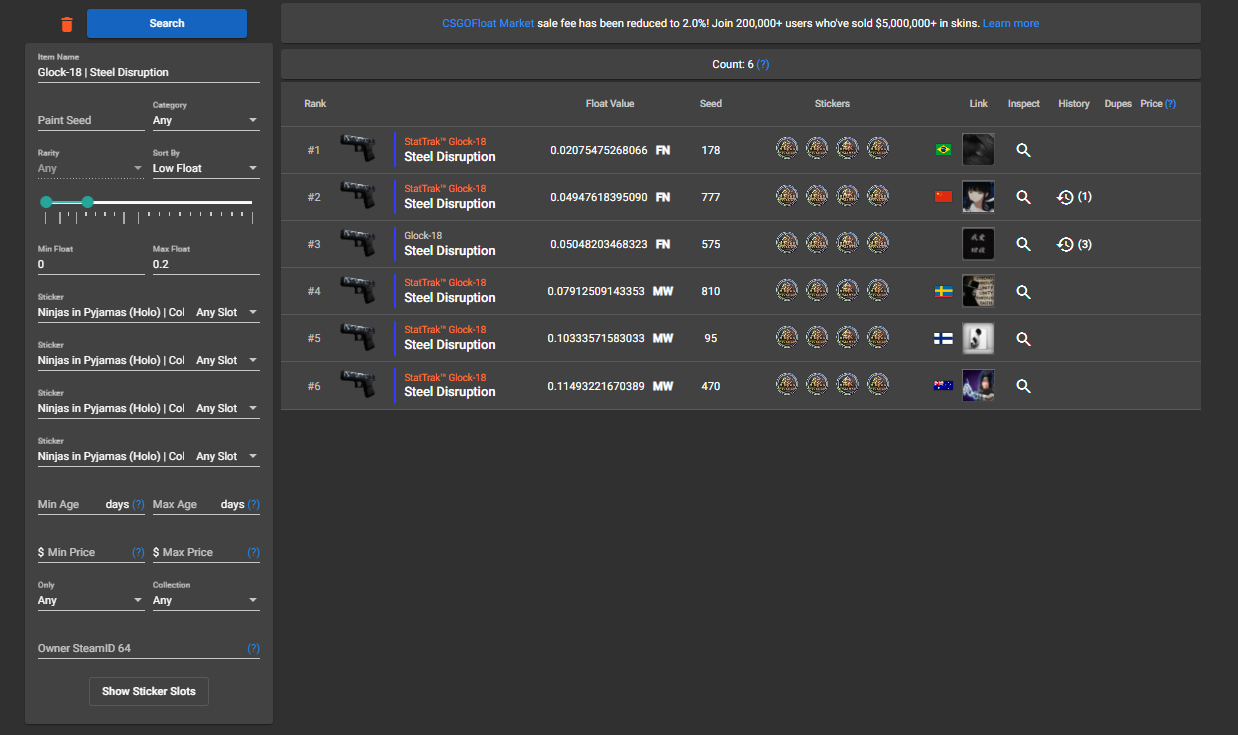Click the Max Float field showing 0.2
This screenshot has height=735, width=1238.
point(206,264)
